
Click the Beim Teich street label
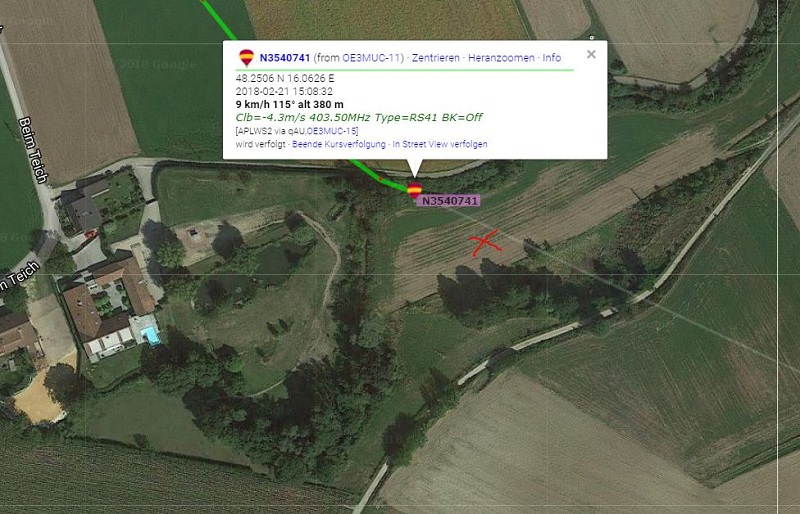tap(33, 150)
